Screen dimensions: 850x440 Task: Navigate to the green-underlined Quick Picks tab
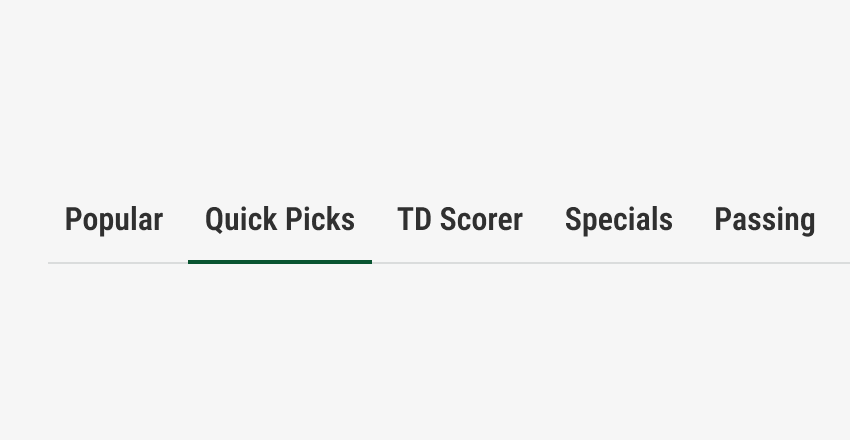[280, 220]
